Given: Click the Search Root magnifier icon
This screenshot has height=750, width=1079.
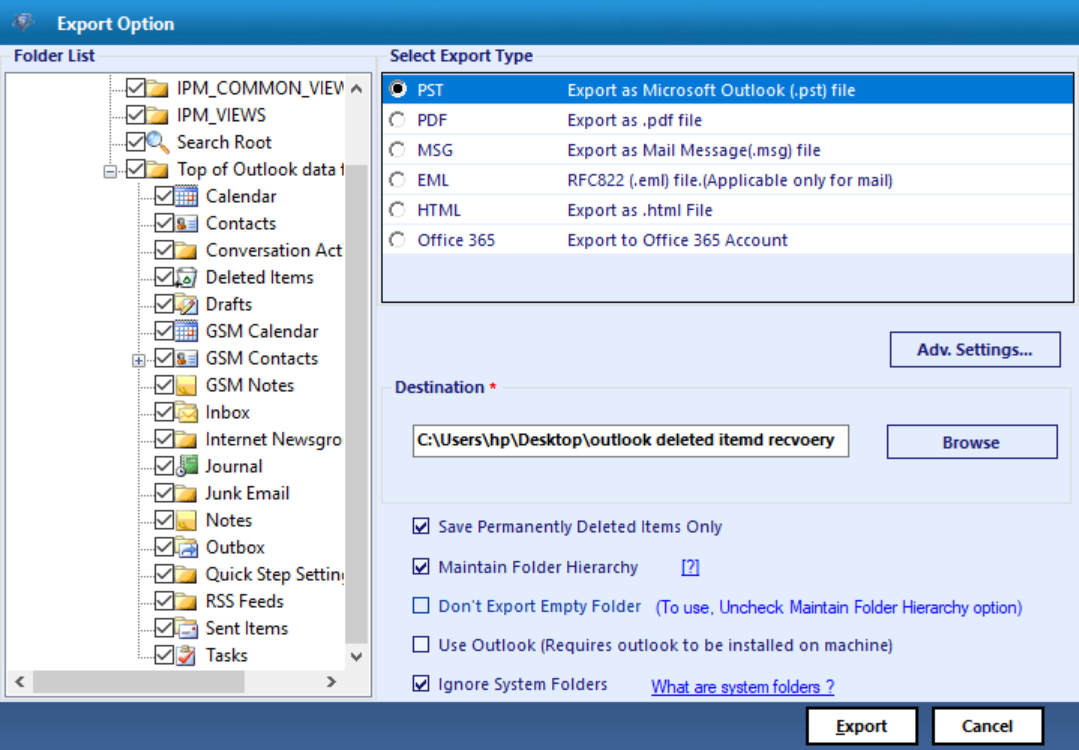Looking at the screenshot, I should click(x=158, y=142).
